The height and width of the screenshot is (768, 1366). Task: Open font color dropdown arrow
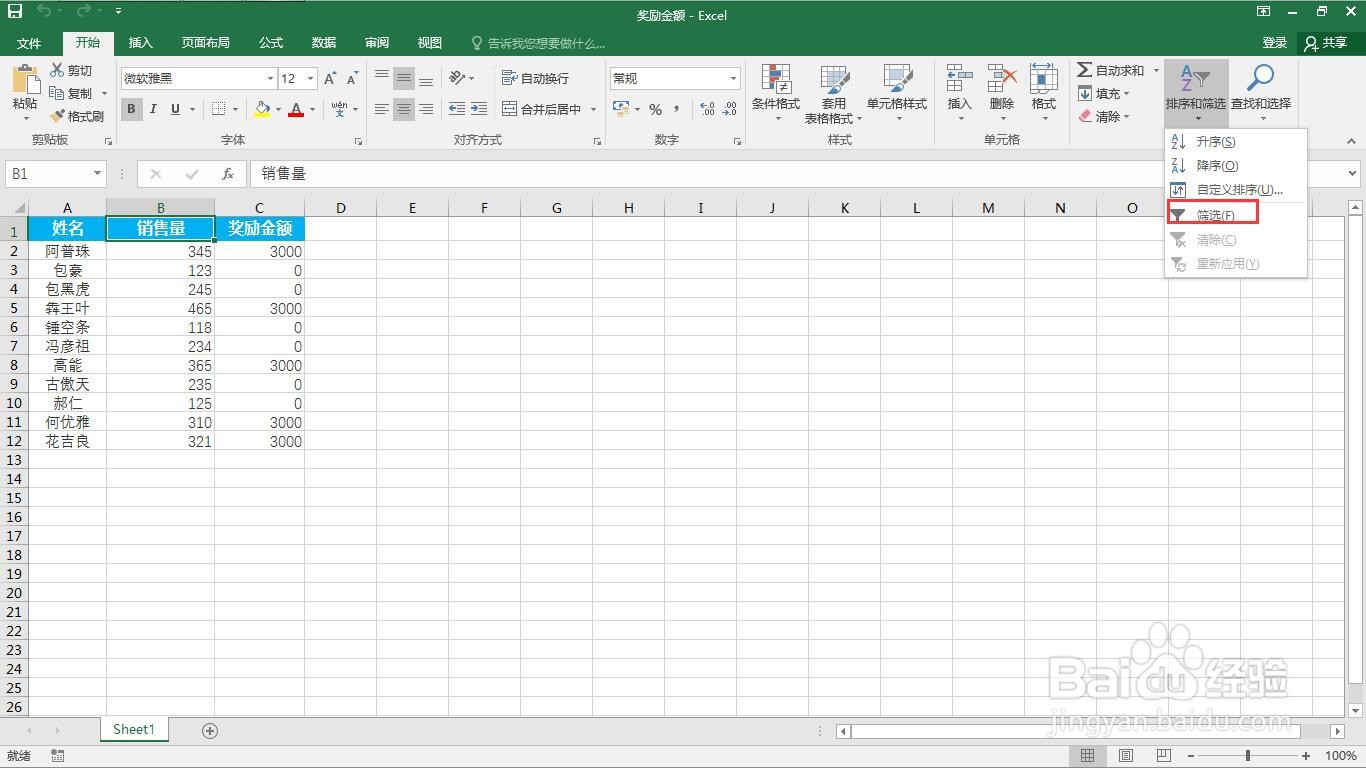click(x=312, y=109)
